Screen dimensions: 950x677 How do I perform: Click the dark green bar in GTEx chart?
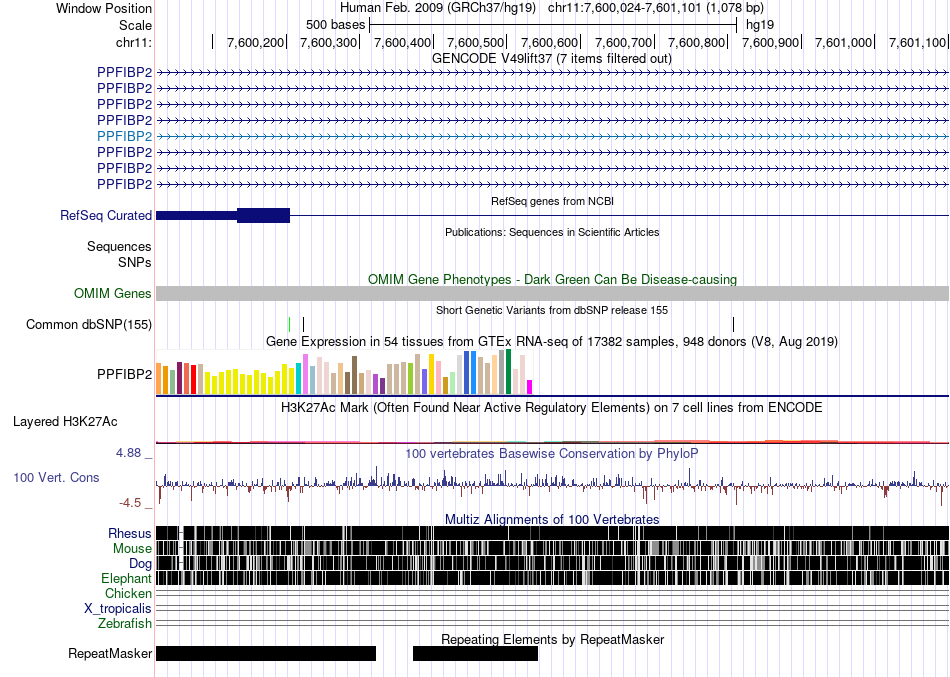pyautogui.click(x=508, y=372)
